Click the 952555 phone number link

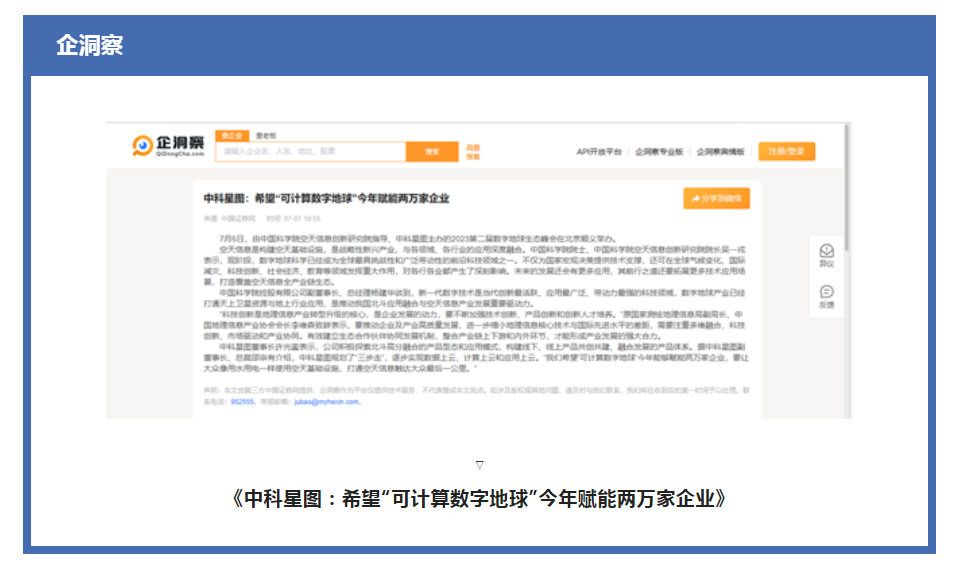(242, 401)
